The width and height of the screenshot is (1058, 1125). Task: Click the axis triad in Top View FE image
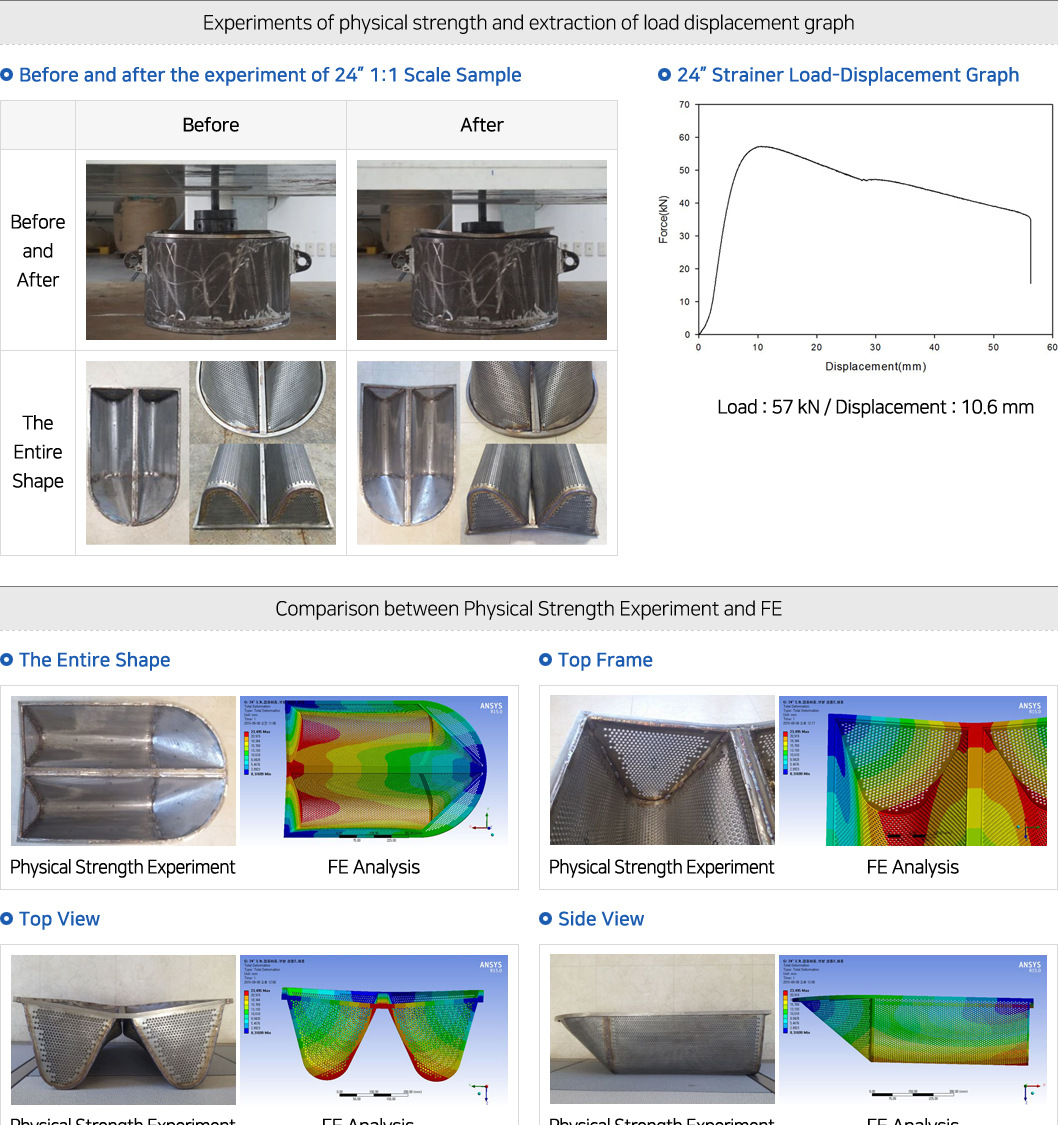[x=481, y=1092]
